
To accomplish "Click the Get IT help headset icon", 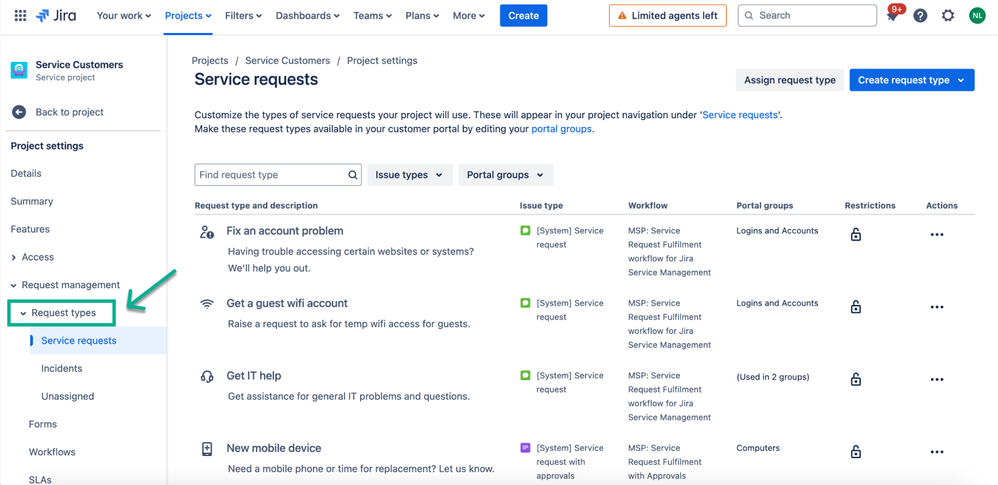I will click(207, 376).
